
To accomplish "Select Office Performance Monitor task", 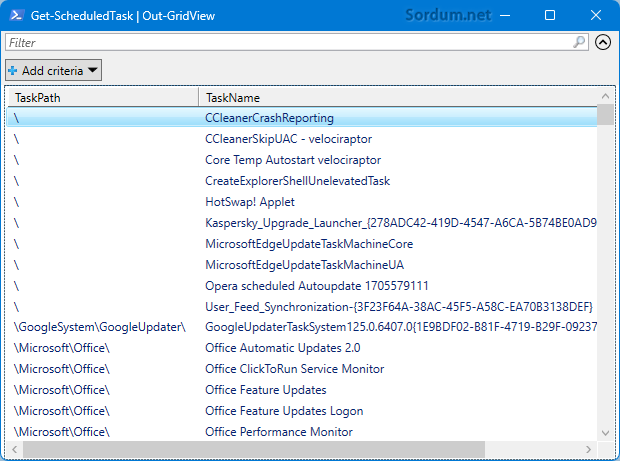I will click(302, 432).
